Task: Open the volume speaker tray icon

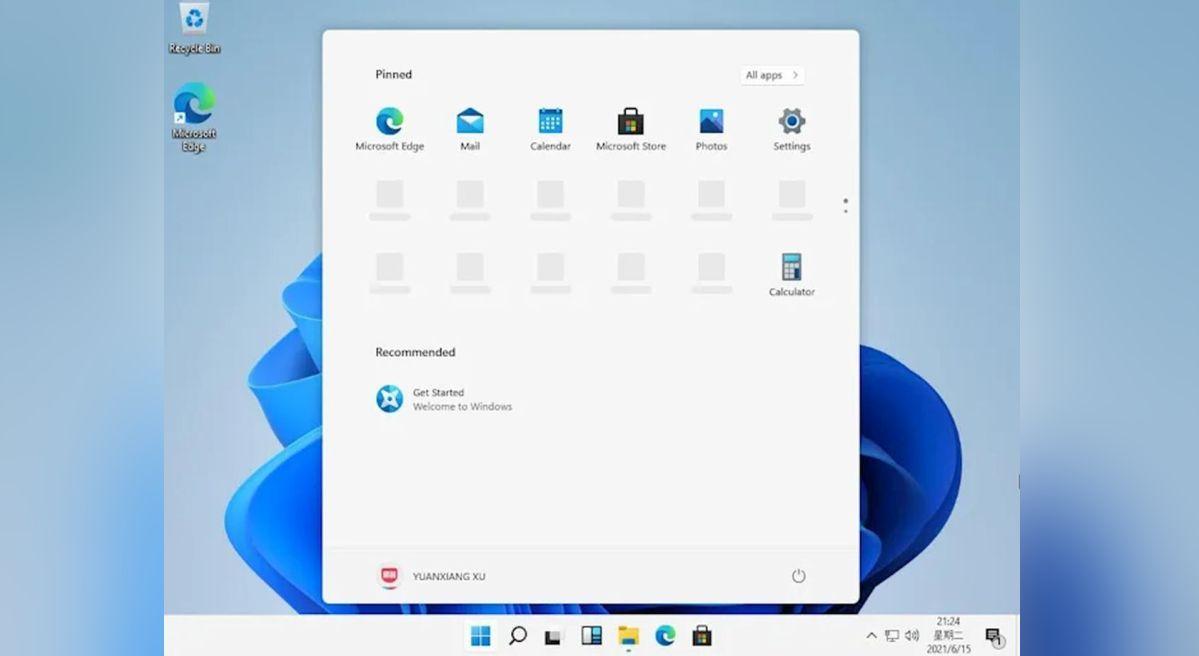Action: click(911, 635)
